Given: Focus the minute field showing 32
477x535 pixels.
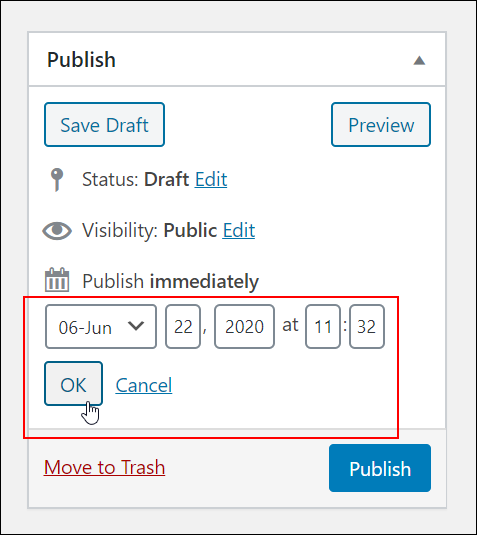Looking at the screenshot, I should coord(367,327).
